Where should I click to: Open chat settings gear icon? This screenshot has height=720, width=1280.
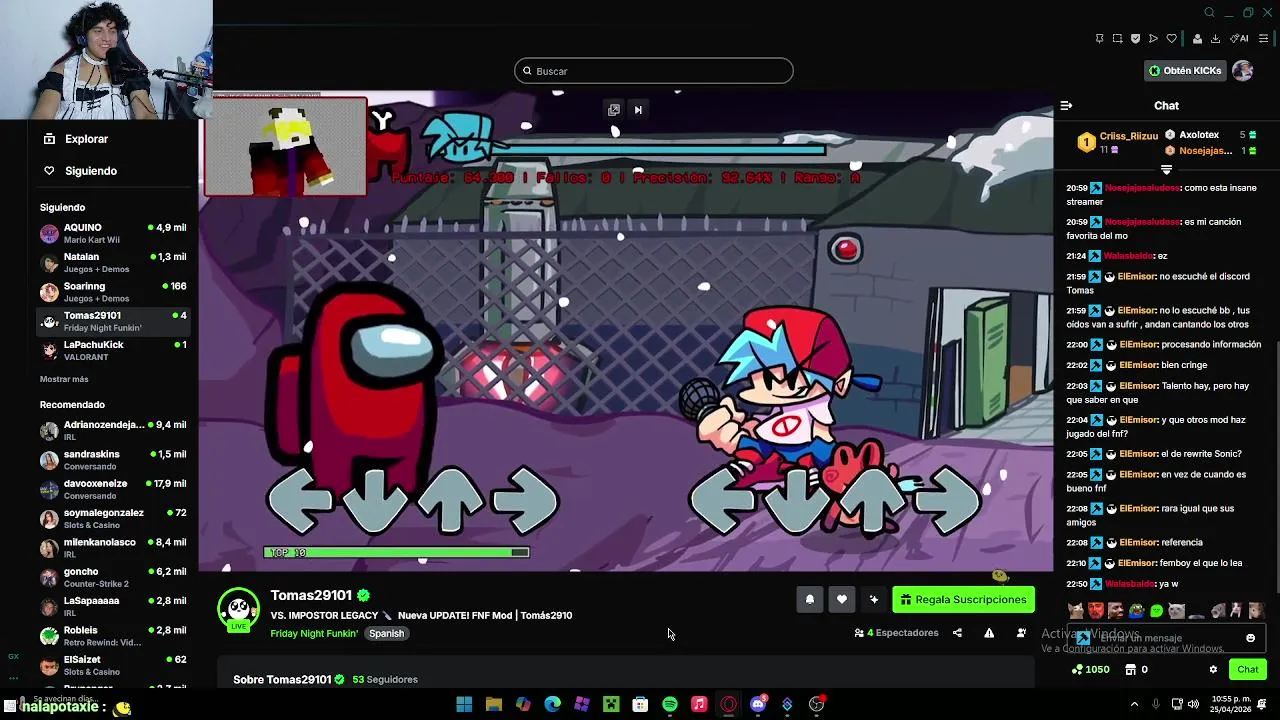[1213, 669]
